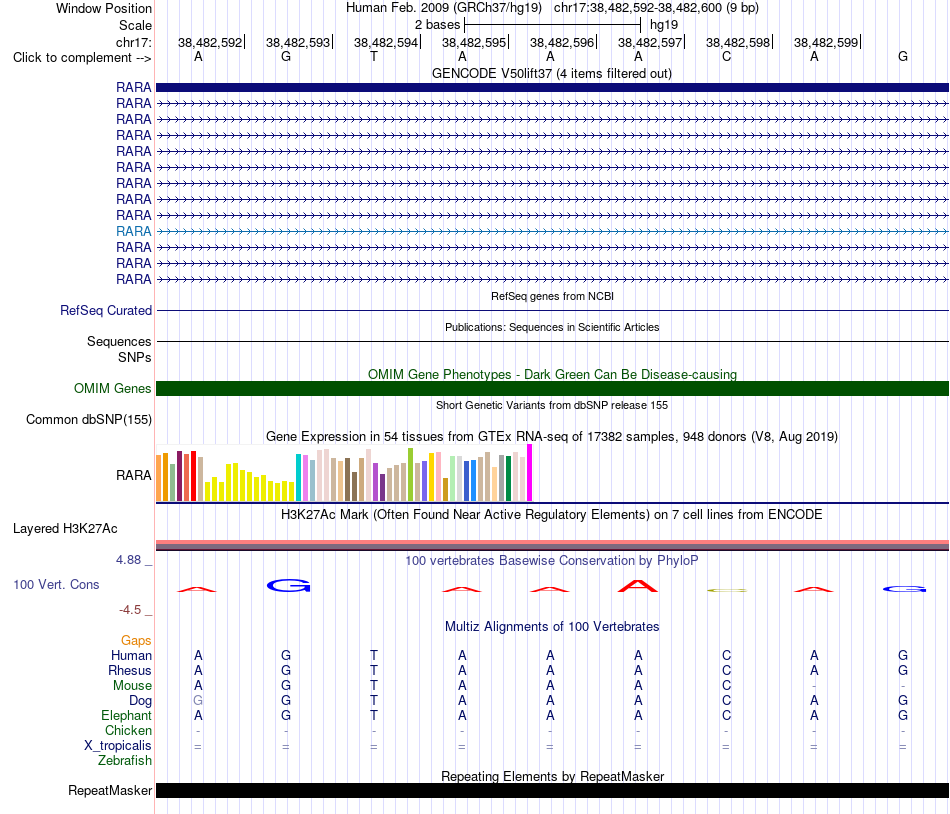Open 'Repeating Elements by RepeatMasker' title
Viewport: 950px width, 814px height.
[552, 776]
